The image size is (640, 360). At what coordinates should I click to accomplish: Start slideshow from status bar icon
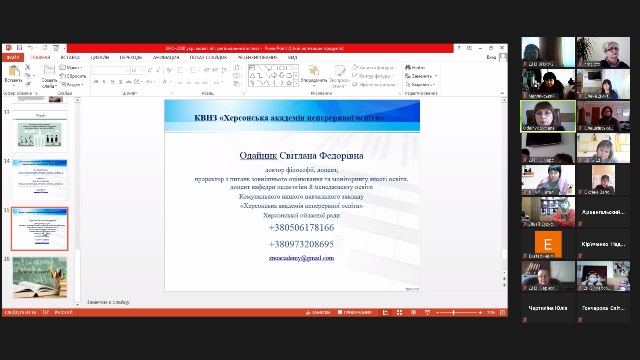pos(427,312)
